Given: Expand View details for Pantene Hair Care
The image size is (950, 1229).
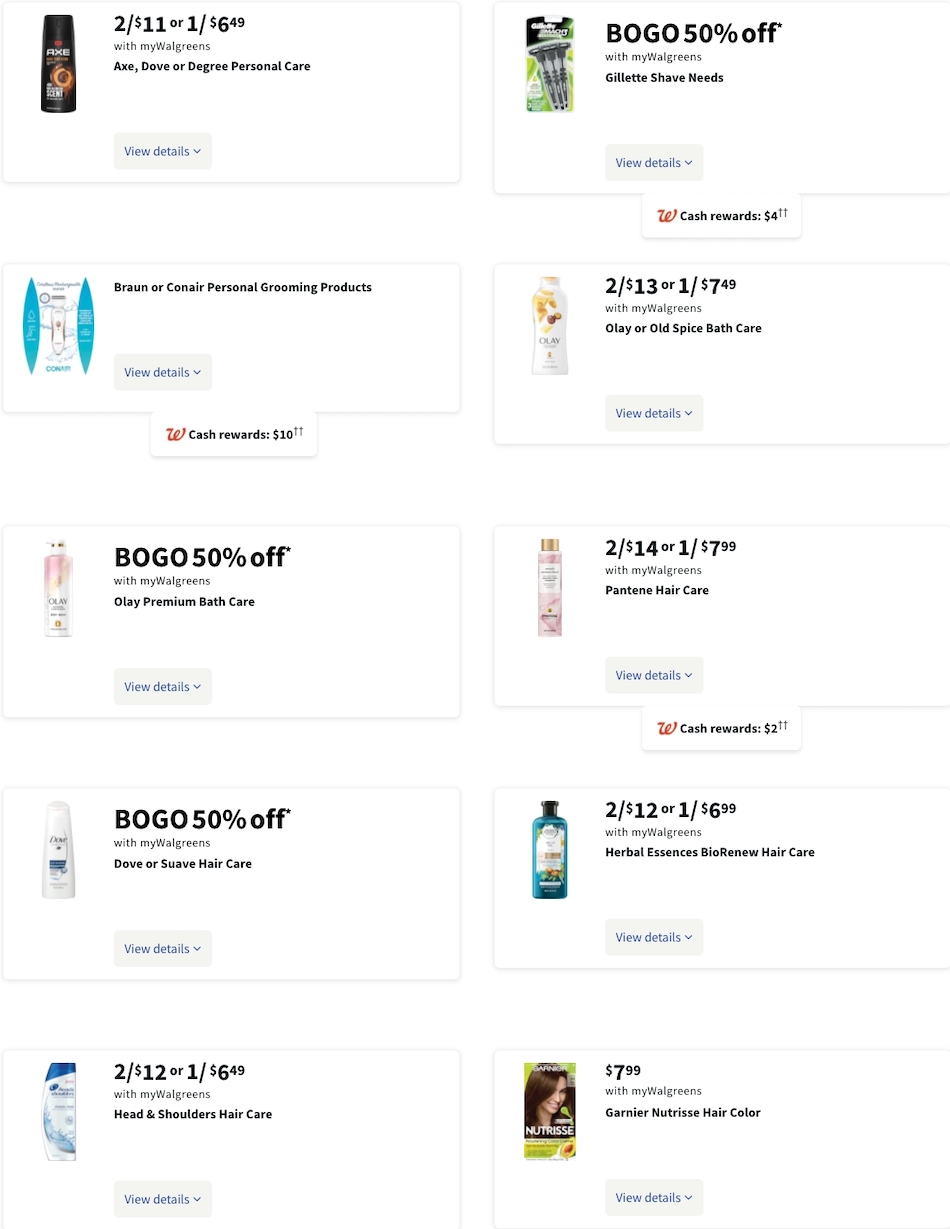Looking at the screenshot, I should [x=653, y=675].
